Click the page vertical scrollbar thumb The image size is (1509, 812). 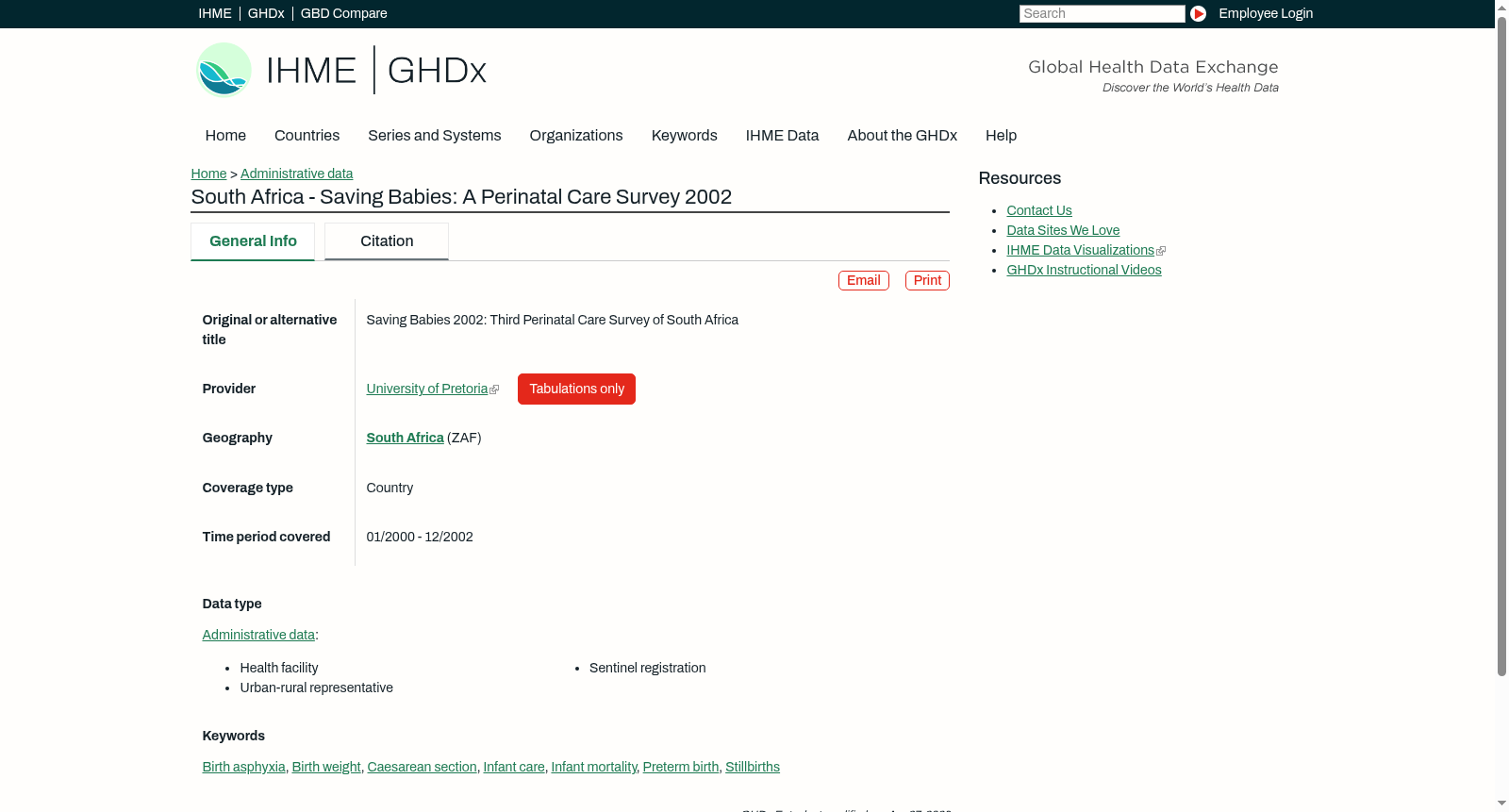[1501, 344]
